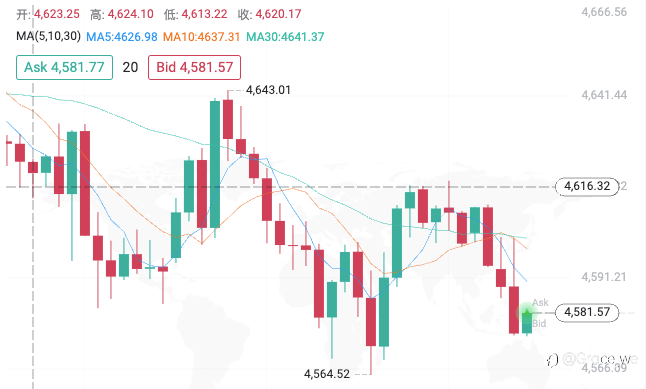Image resolution: width=646 pixels, height=389 pixels.
Task: Click the 4,581.57 current price tag
Action: pyautogui.click(x=587, y=312)
